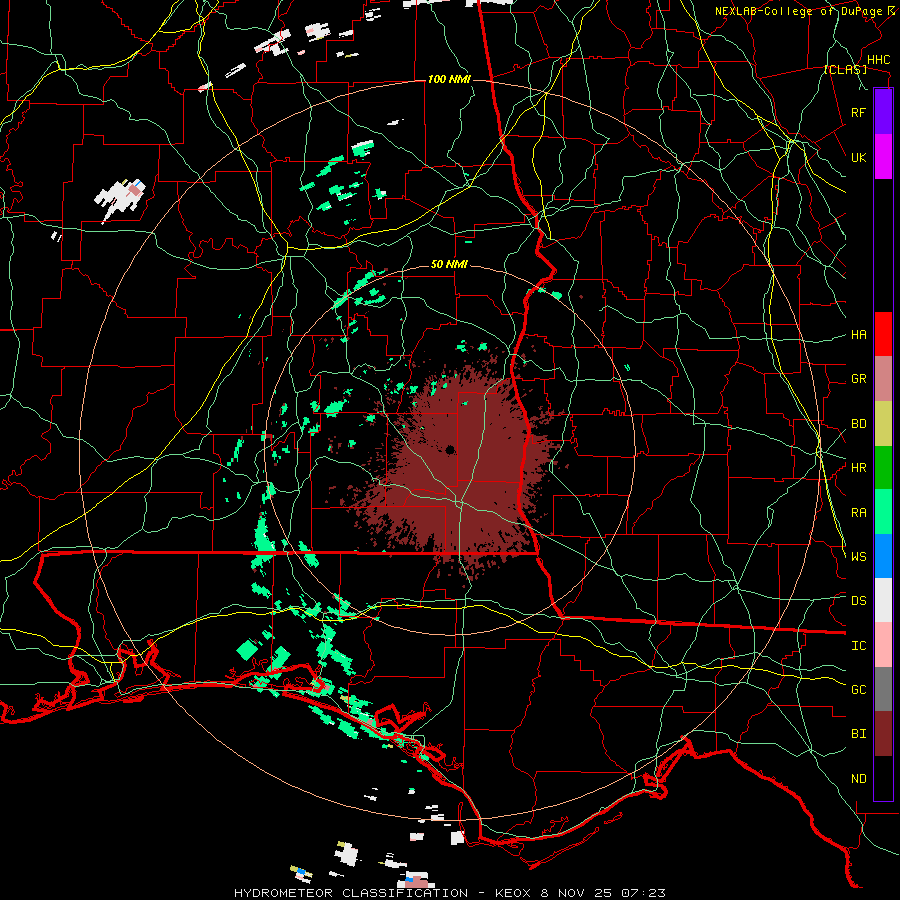900x900 pixels.
Task: Click the UK legend label
Action: pos(858,157)
